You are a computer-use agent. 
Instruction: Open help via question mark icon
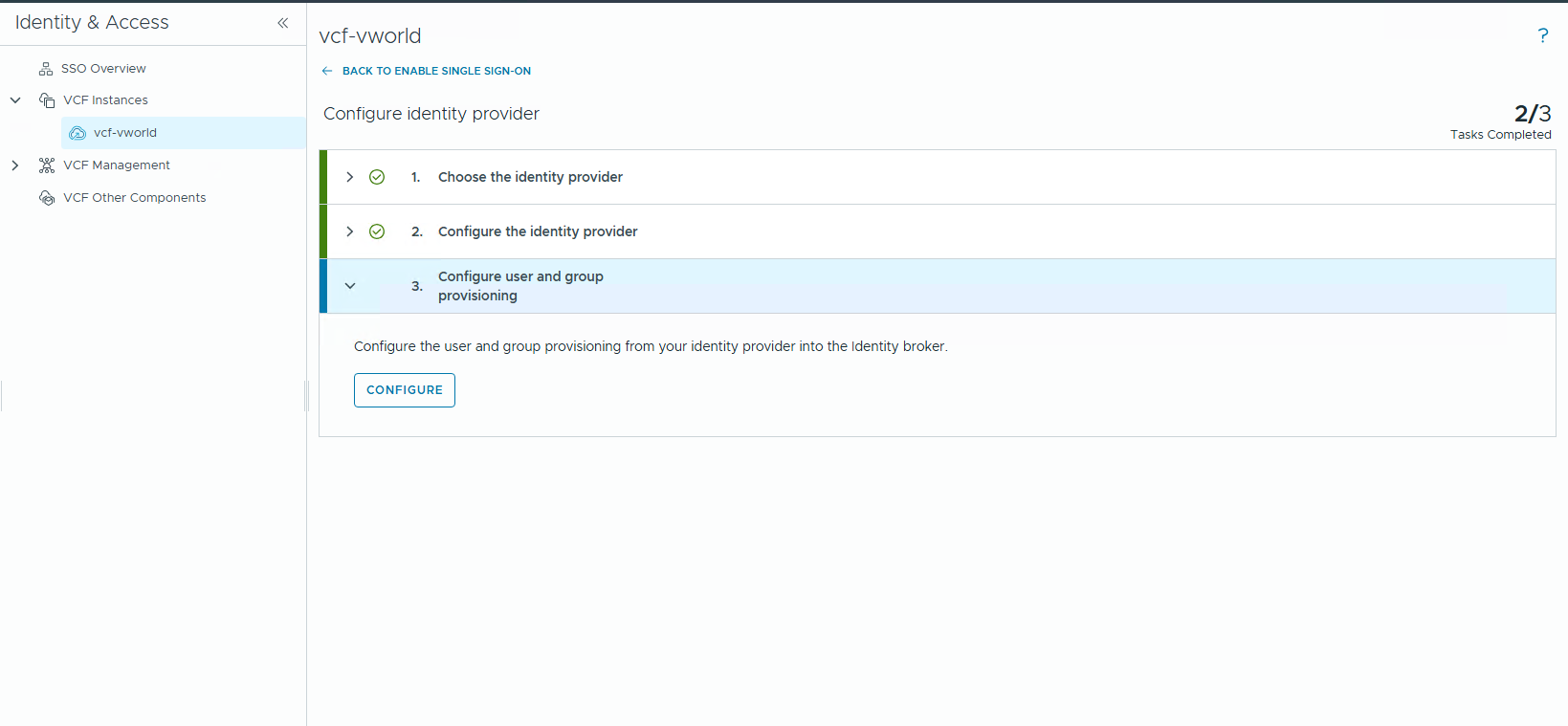point(1542,35)
